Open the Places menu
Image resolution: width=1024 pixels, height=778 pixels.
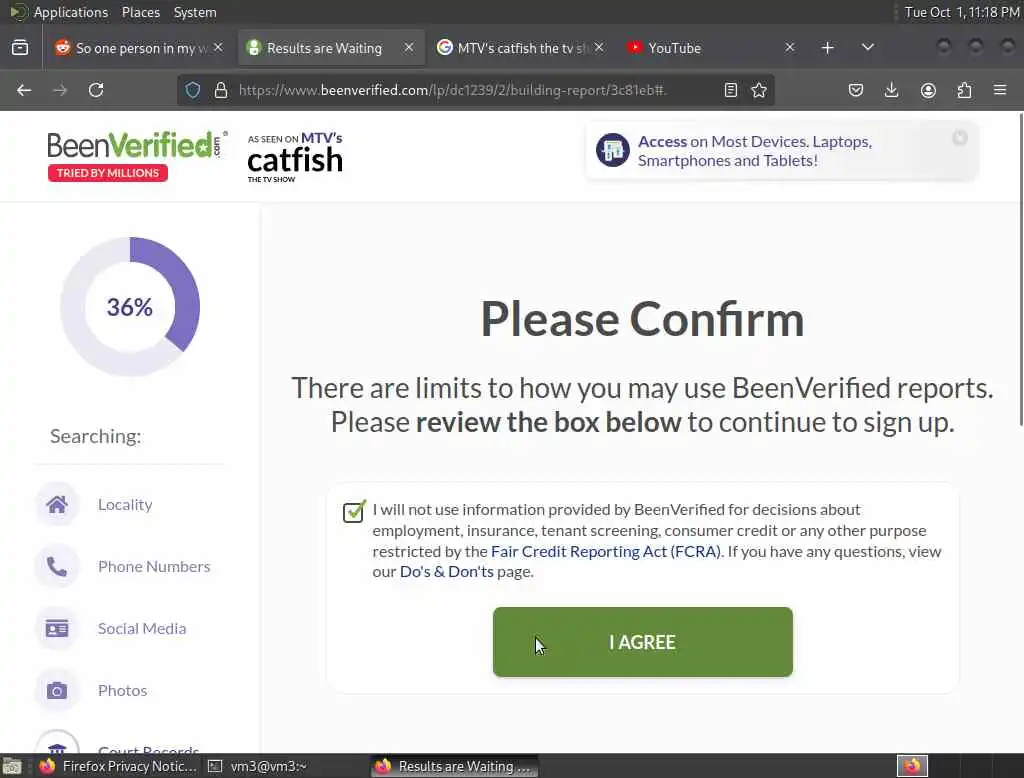[140, 12]
